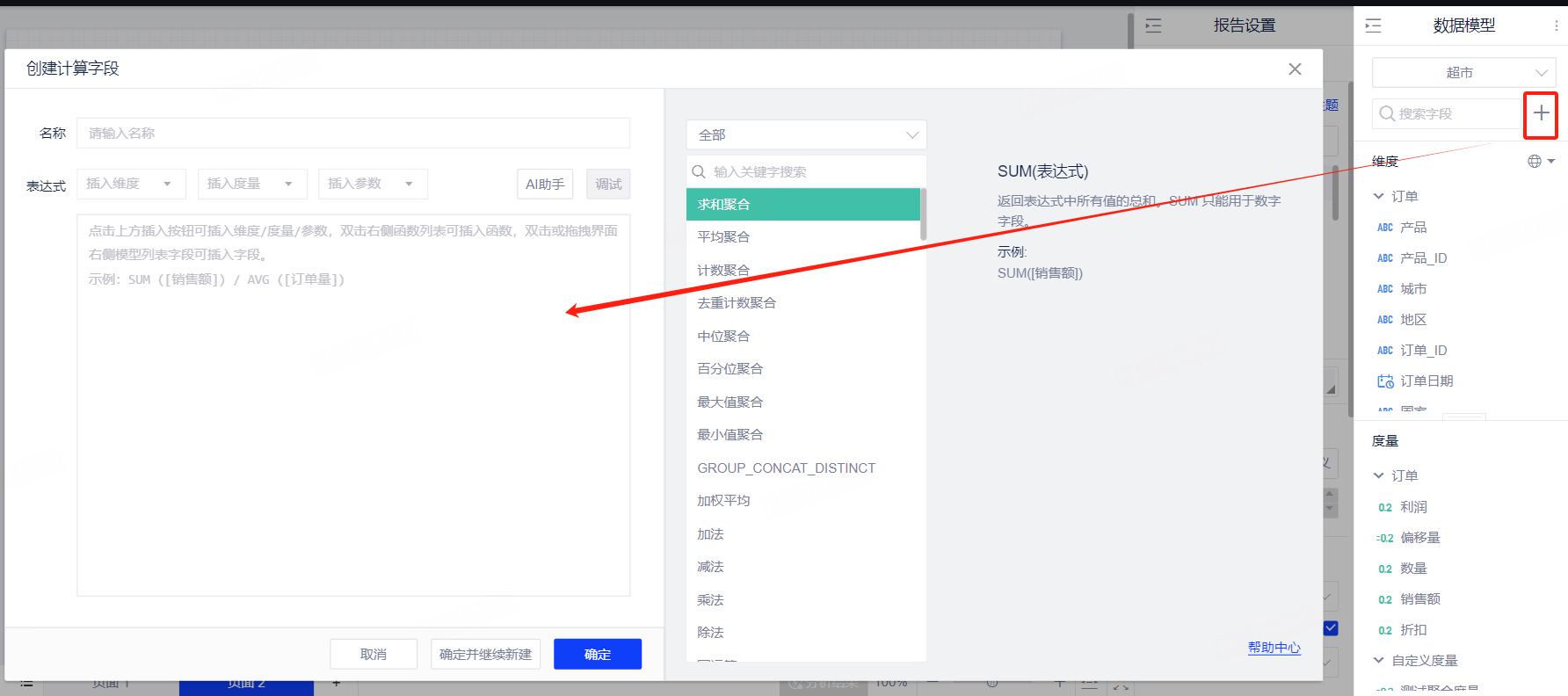Click the 确定并继续新建 button
Viewport: 1568px width, 696px height.
(x=485, y=654)
